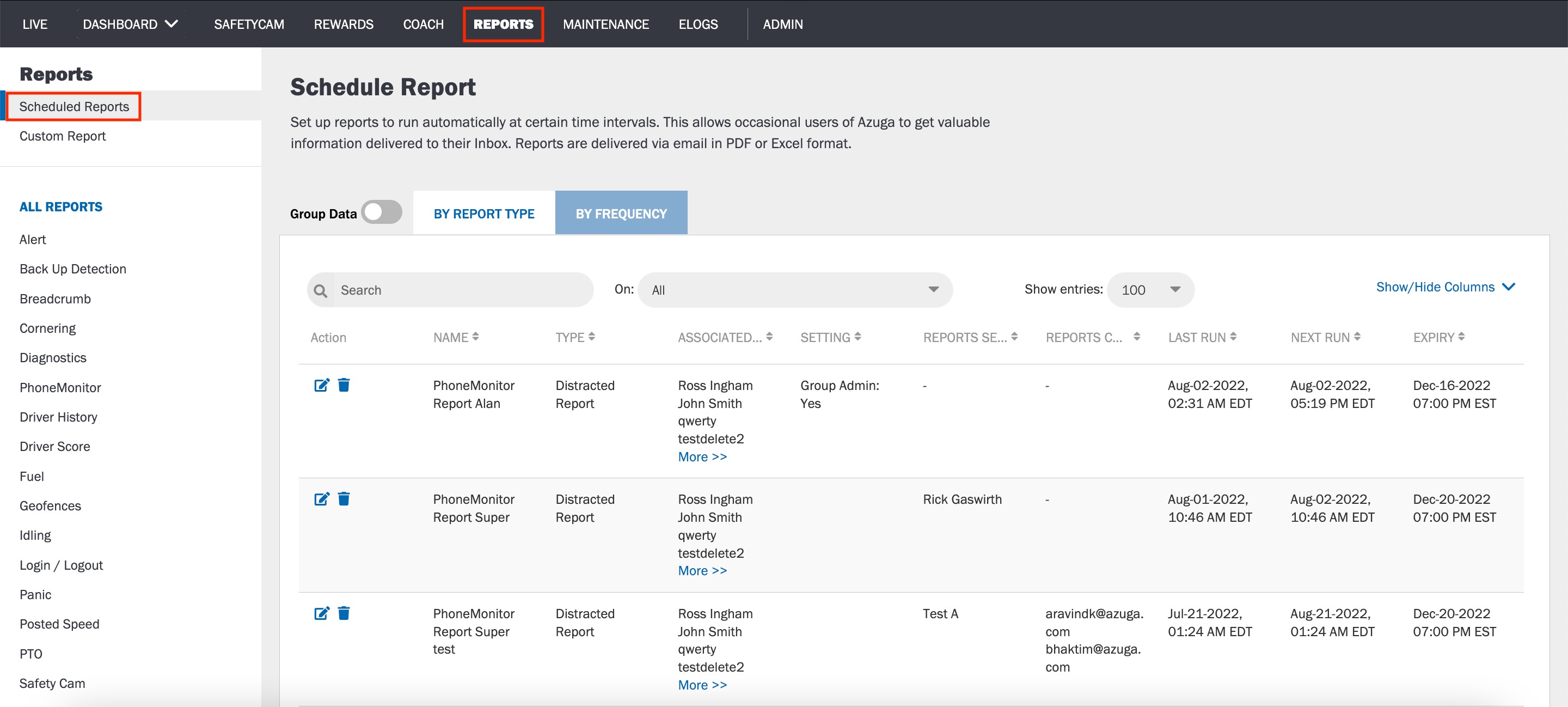
Task: Go to the LIVE tab
Action: coord(35,25)
